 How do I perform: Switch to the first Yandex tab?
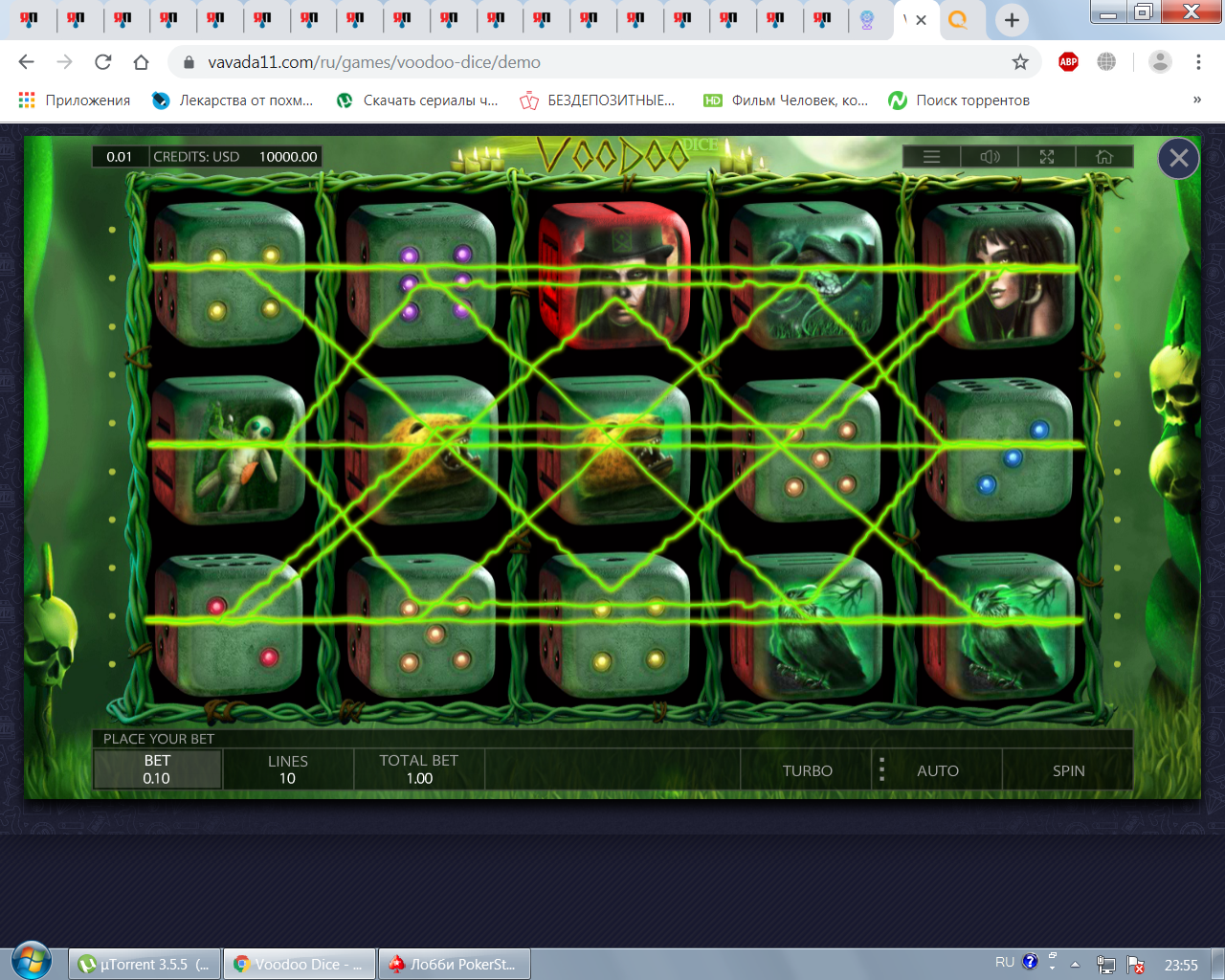(x=29, y=20)
